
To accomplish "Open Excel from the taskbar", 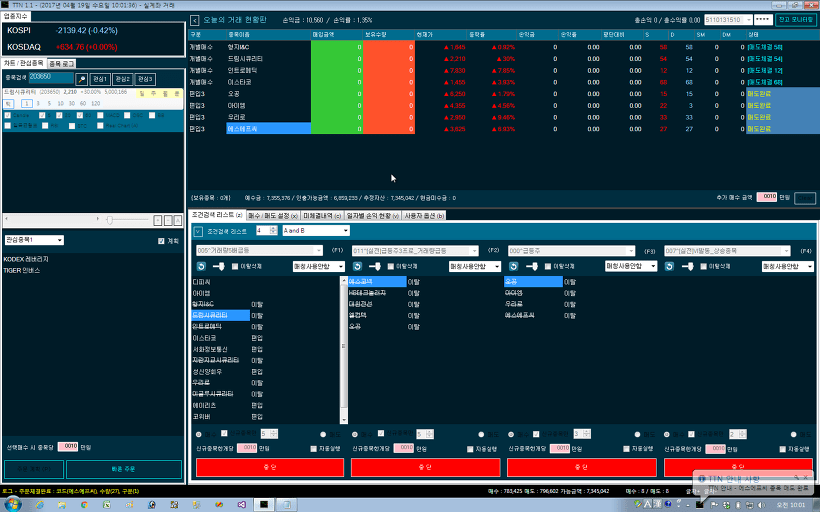I will pyautogui.click(x=107, y=505).
